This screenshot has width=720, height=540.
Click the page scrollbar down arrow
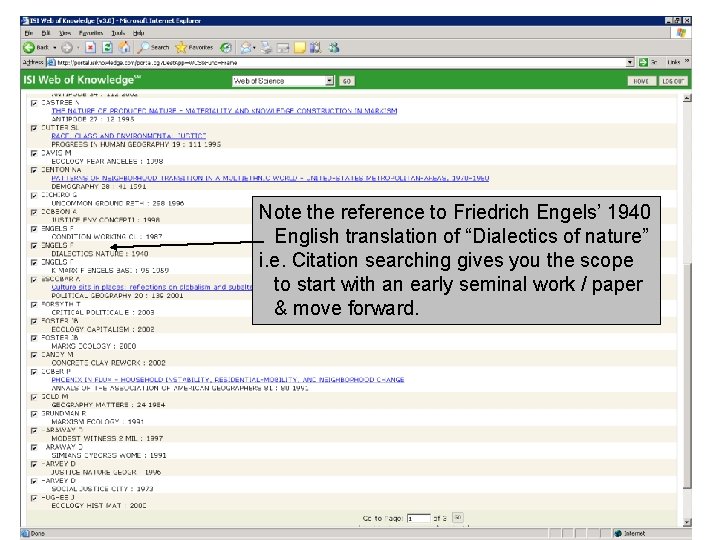(687, 523)
